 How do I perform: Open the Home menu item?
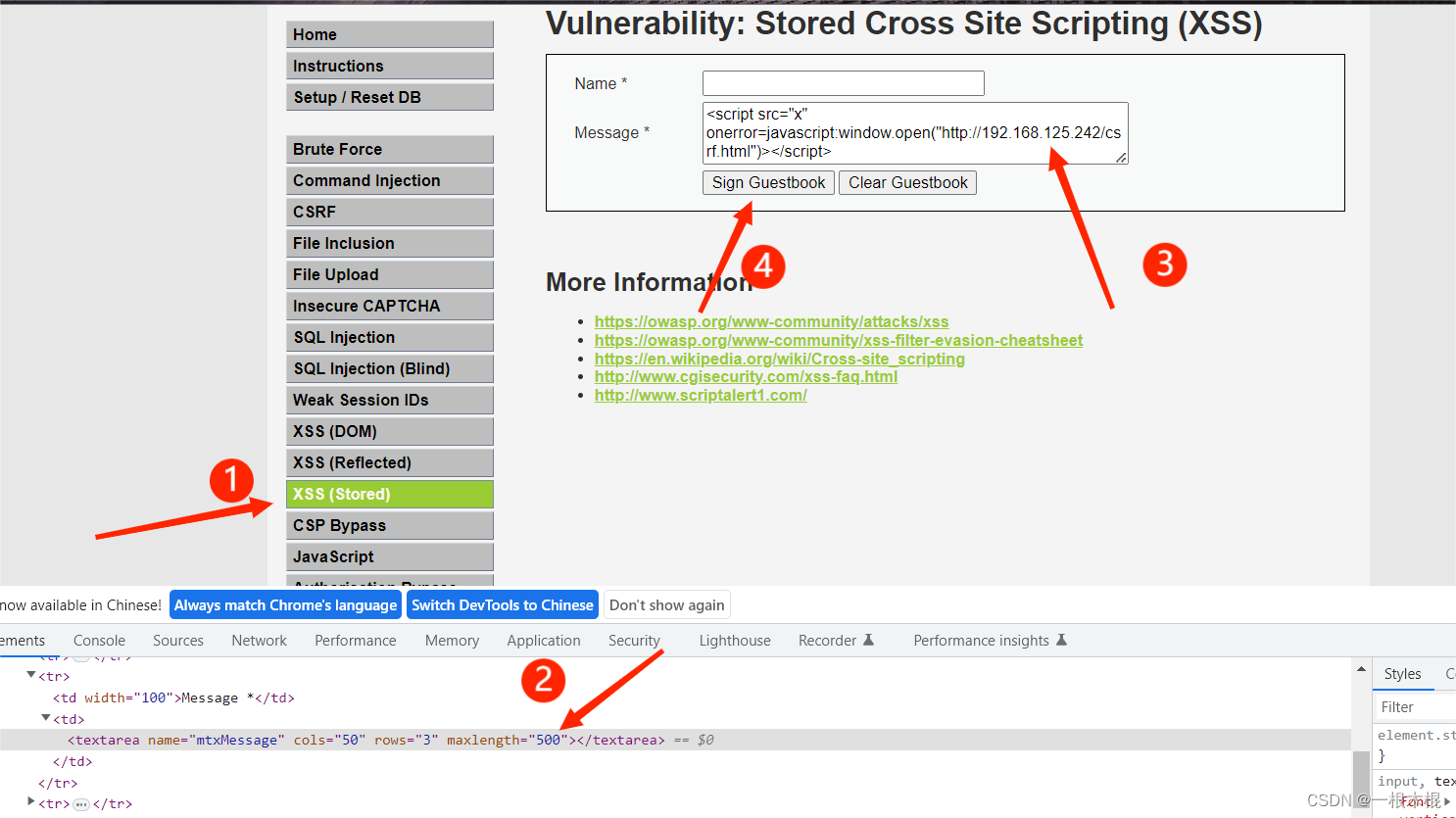(390, 34)
